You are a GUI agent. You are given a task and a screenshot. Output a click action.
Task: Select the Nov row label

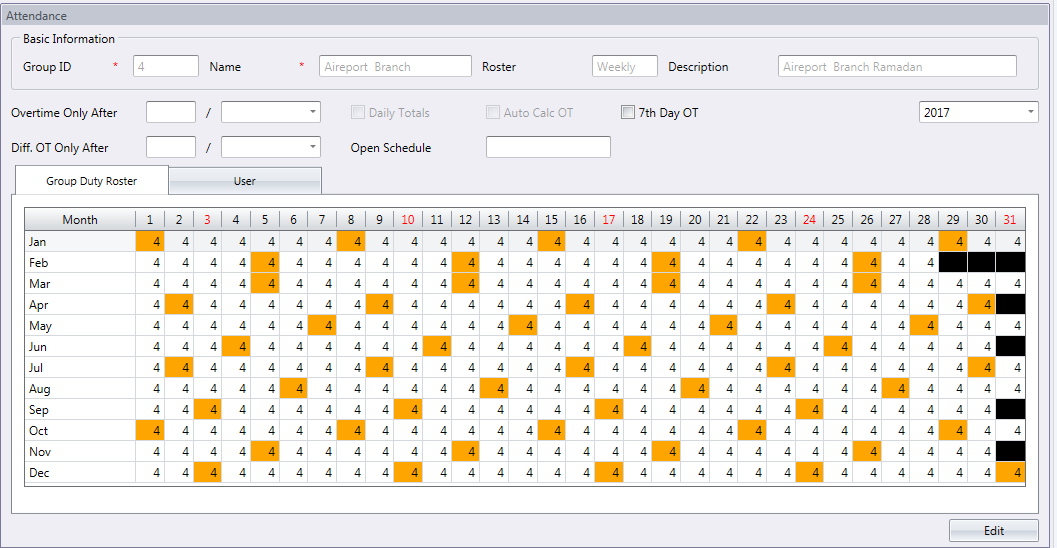(80, 452)
